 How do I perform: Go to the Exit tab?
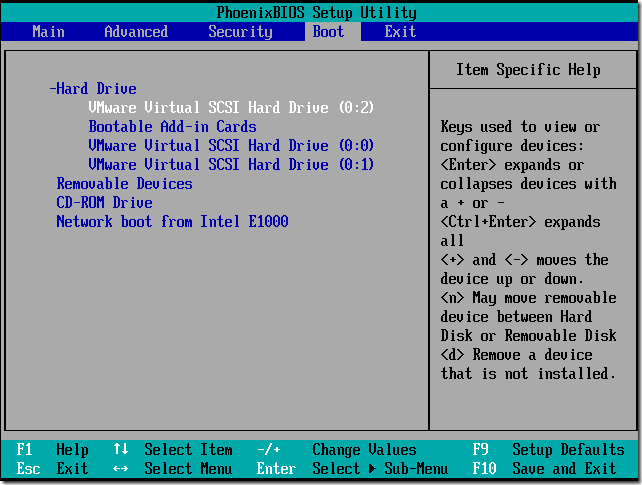tap(400, 32)
